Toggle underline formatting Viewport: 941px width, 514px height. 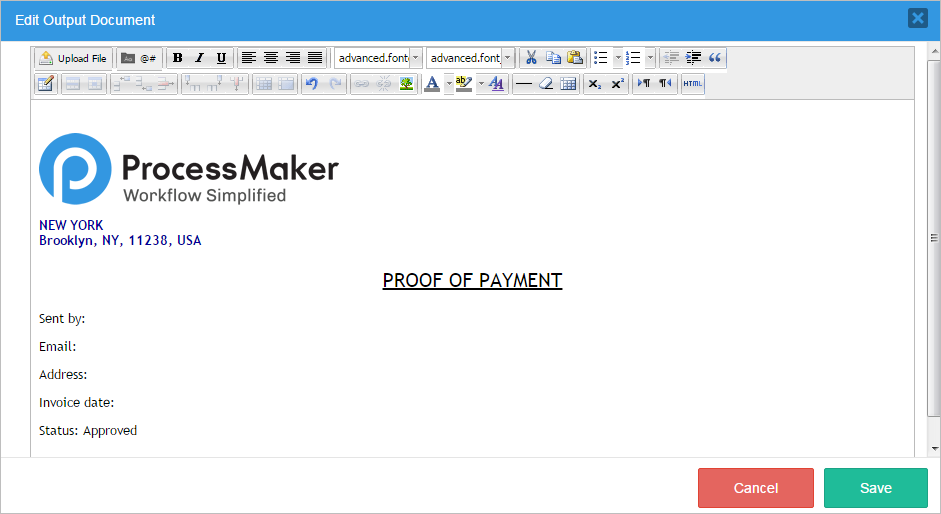tap(221, 58)
